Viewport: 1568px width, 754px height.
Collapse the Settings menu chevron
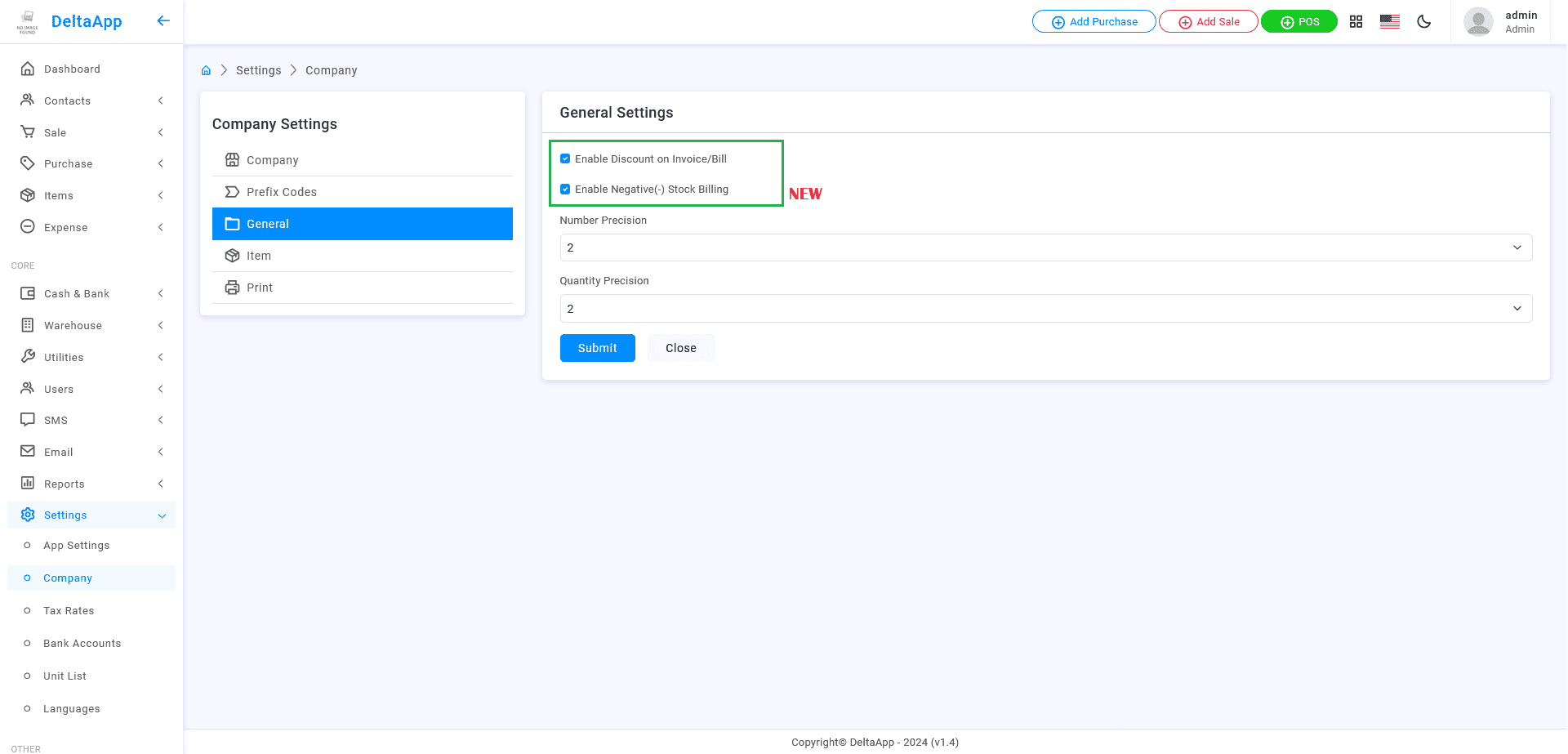pyautogui.click(x=162, y=515)
